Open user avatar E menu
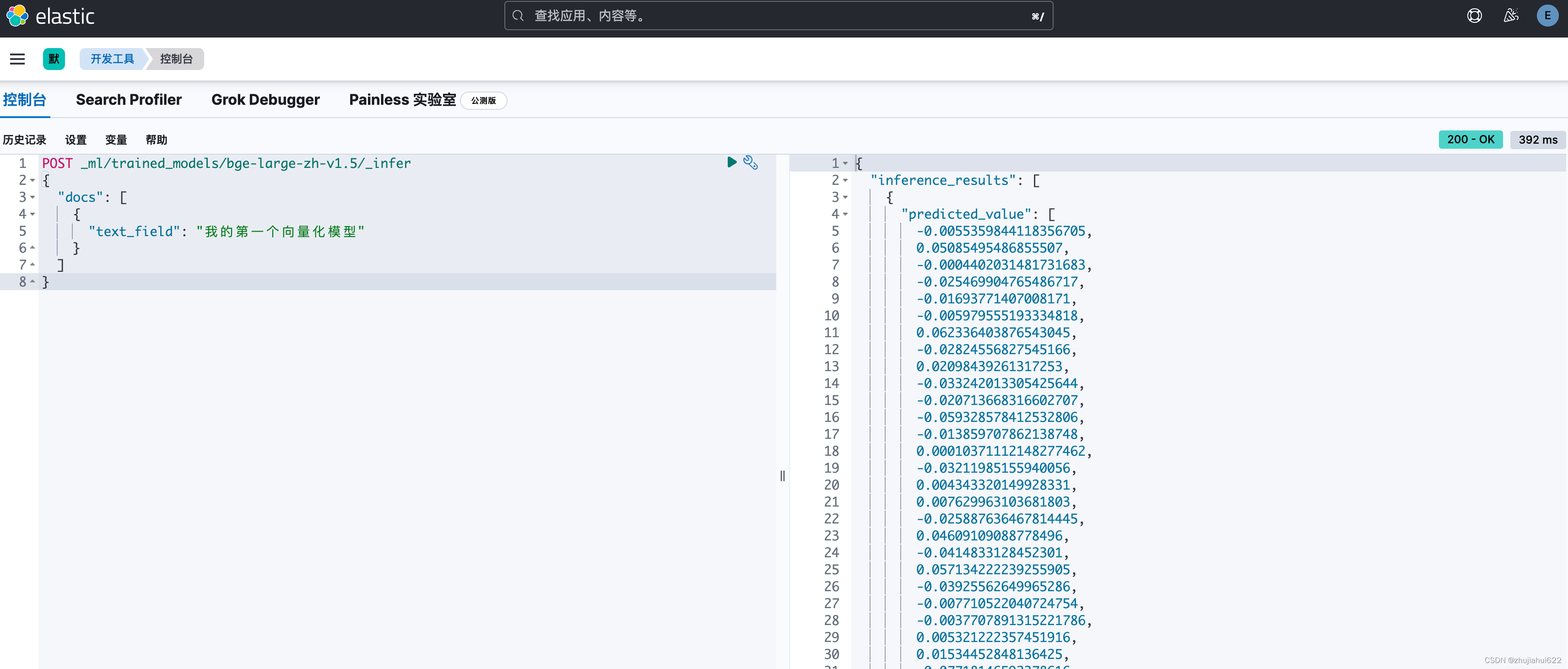This screenshot has height=669, width=1568. pyautogui.click(x=1547, y=16)
